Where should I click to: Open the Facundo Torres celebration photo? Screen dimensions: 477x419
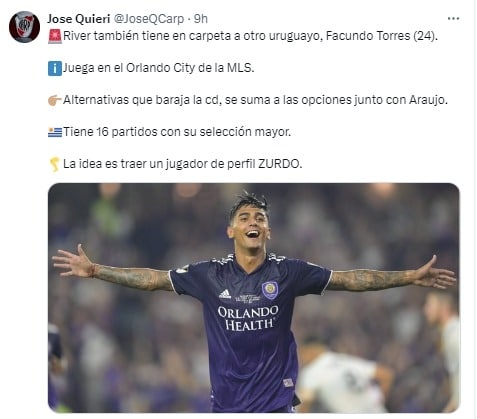254,298
